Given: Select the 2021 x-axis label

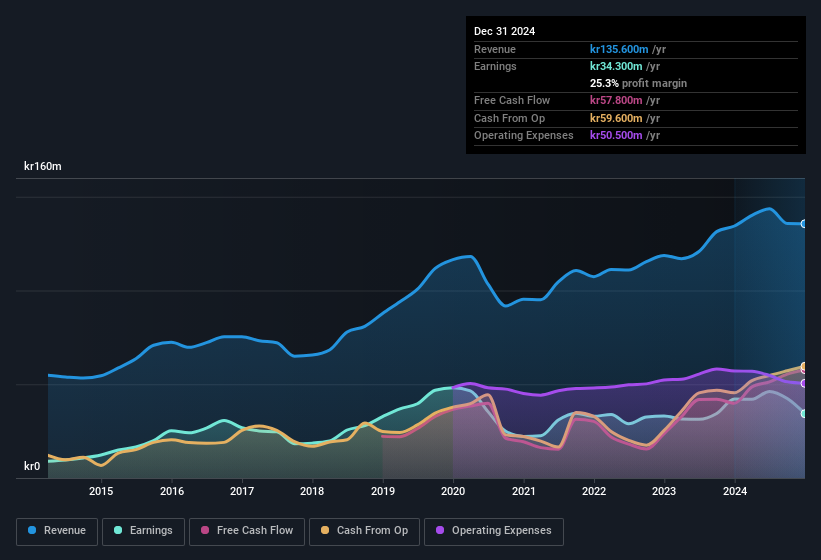Looking at the screenshot, I should tap(524, 491).
